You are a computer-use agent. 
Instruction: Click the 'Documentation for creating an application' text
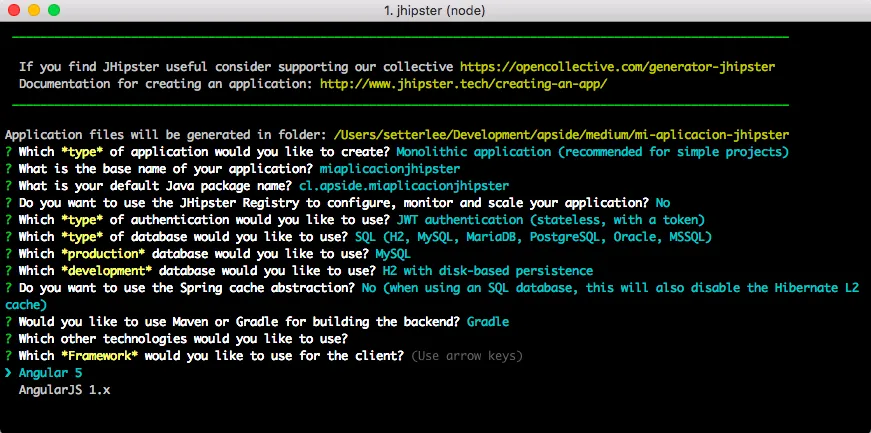[166, 84]
